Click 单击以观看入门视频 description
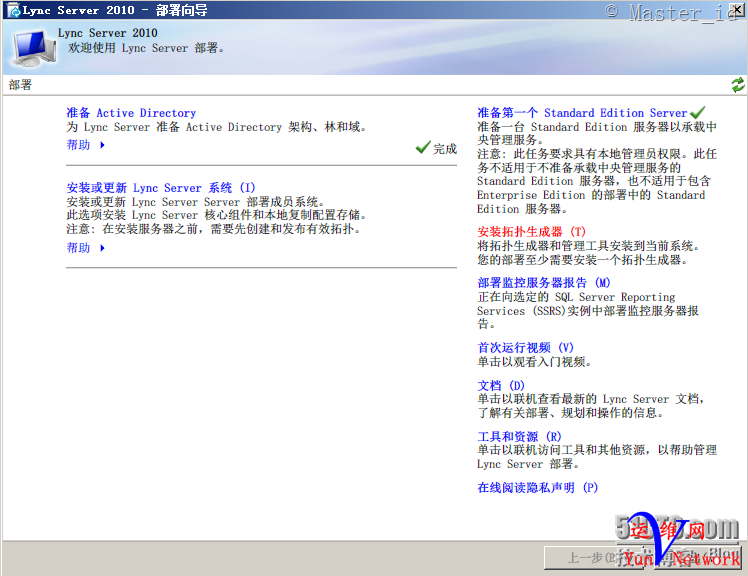Screen dimensions: 748x576 tap(534, 362)
